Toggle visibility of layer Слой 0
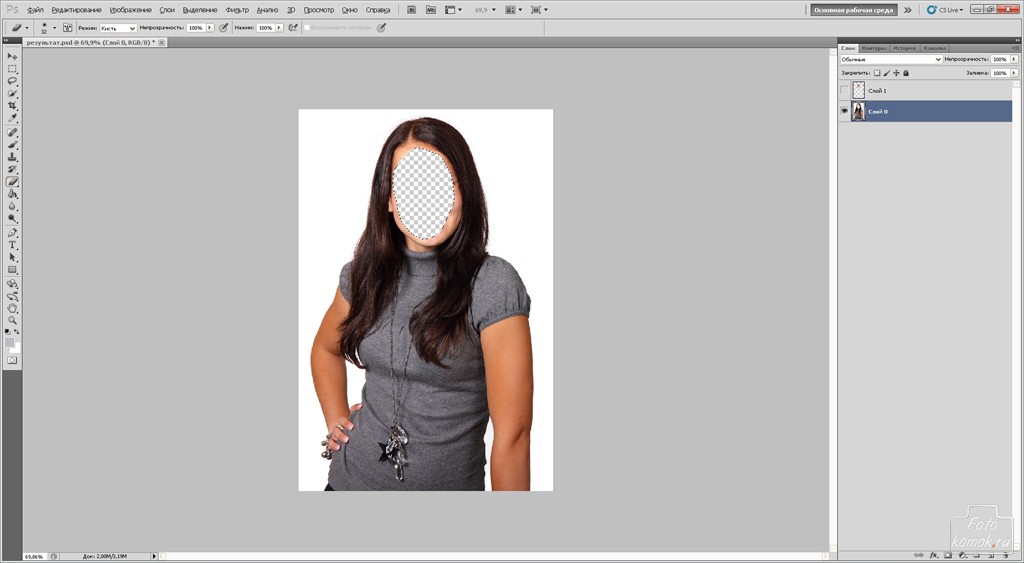 [844, 112]
